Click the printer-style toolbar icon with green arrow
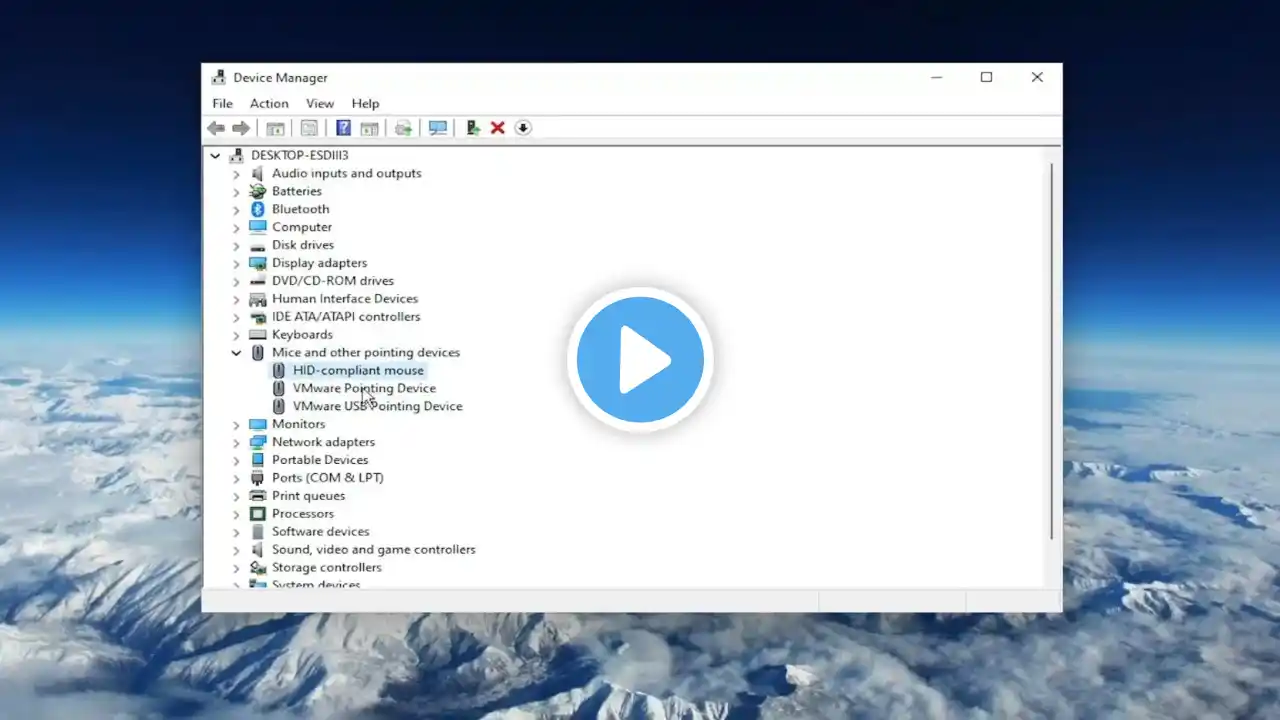The width and height of the screenshot is (1280, 720). click(403, 128)
